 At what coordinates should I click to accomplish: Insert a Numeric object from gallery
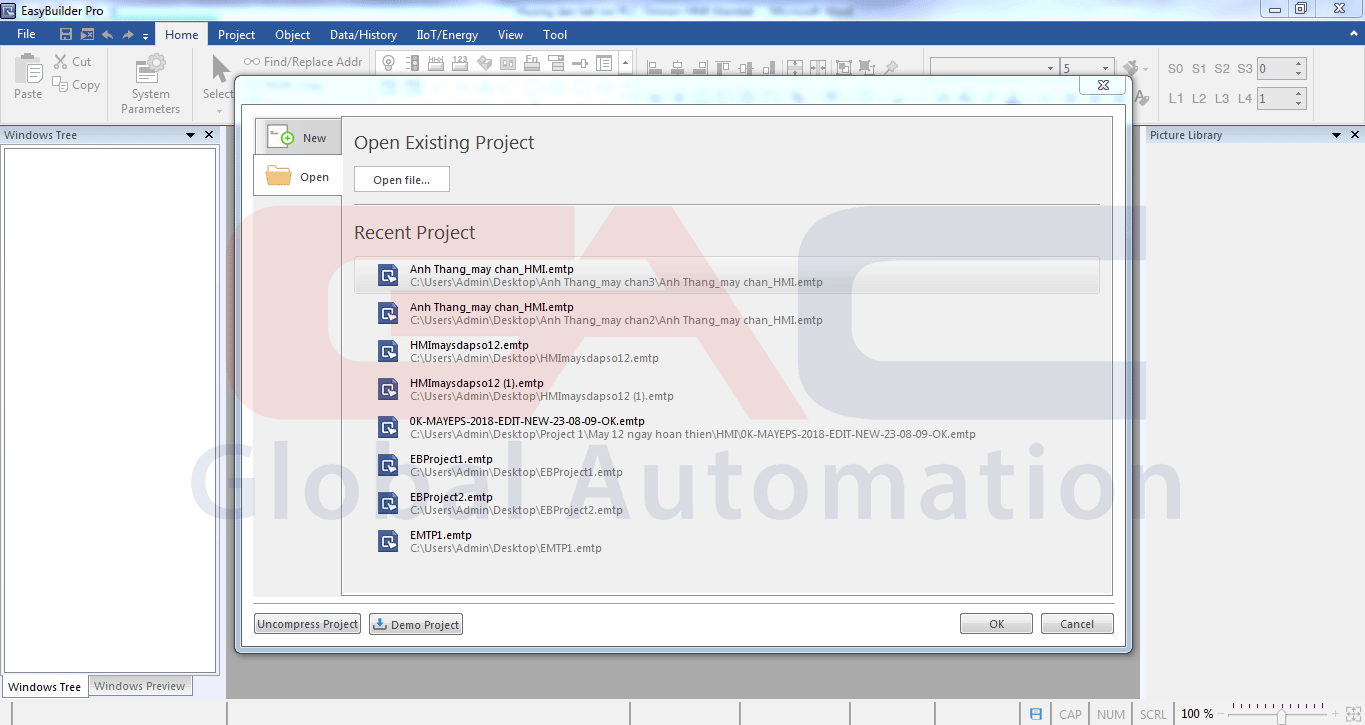[x=460, y=63]
